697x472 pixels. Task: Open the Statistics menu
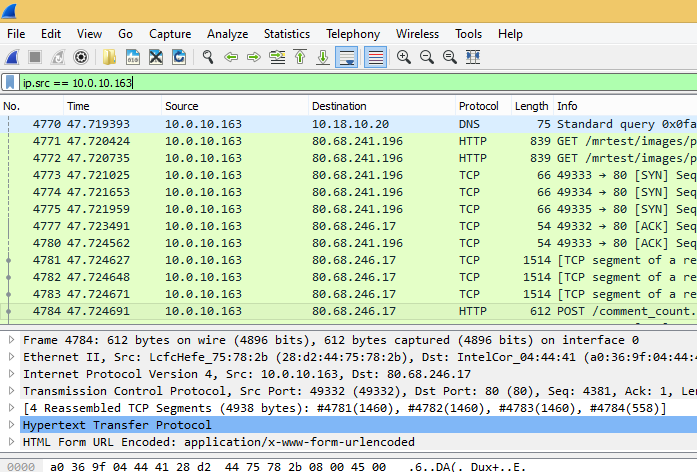[286, 34]
